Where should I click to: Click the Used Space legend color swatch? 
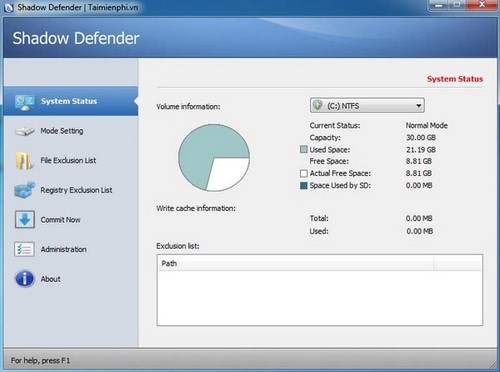303,149
